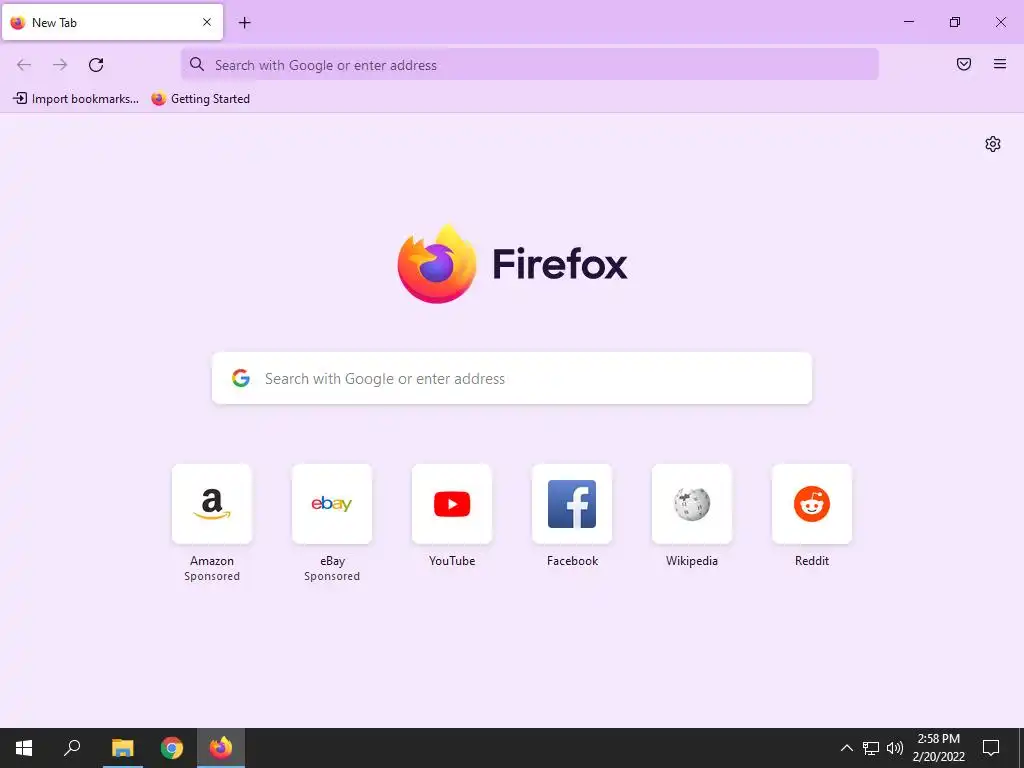Open the Save to Pocket button
Screen dimensions: 1024x768
964,64
